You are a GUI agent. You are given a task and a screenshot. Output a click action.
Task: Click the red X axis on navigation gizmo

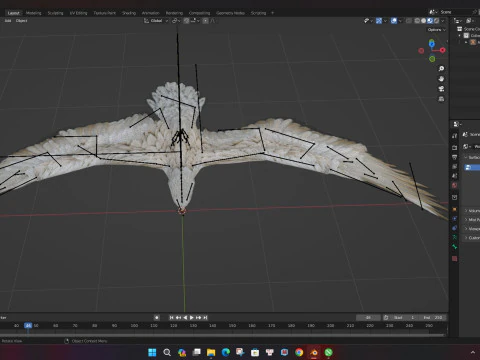pos(442,50)
